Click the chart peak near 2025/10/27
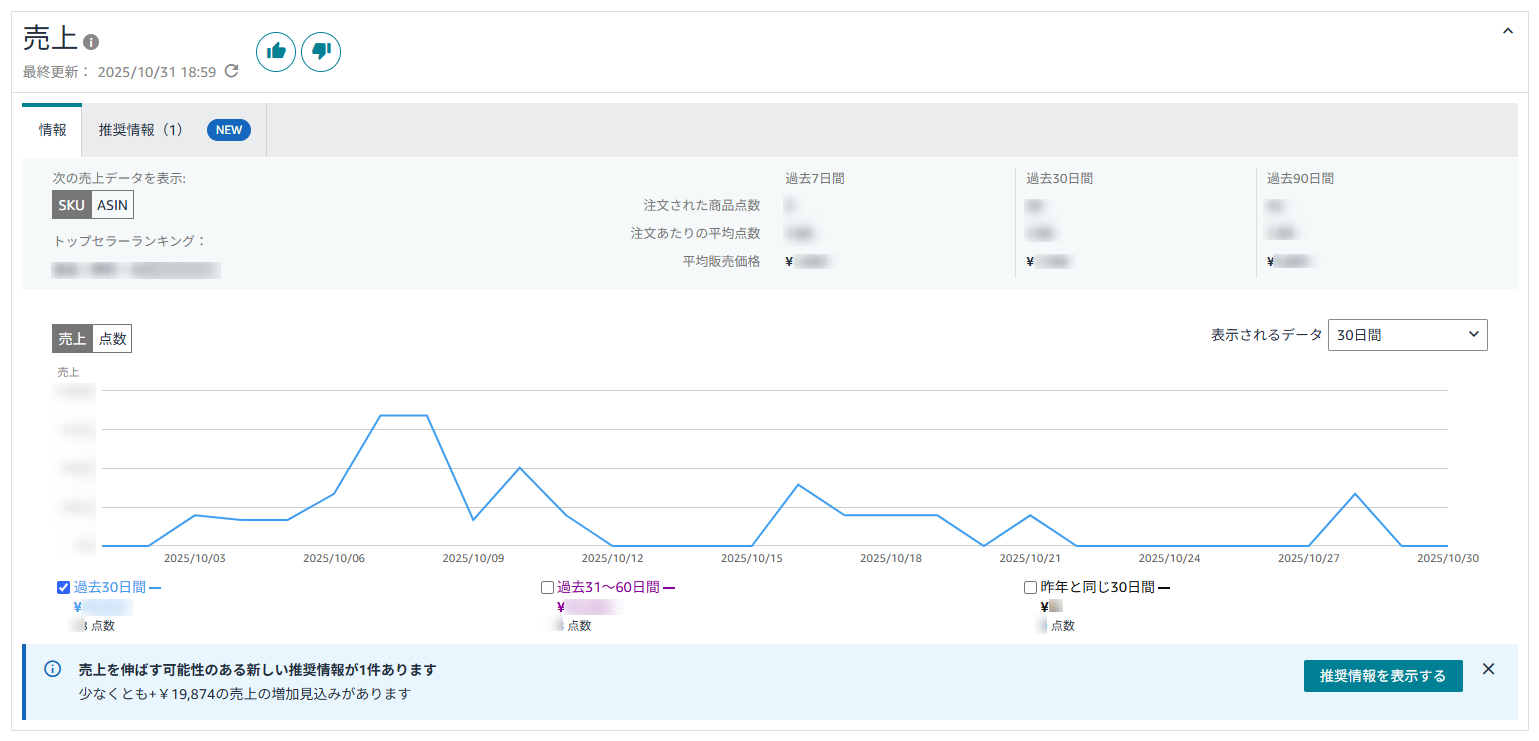 click(x=1355, y=494)
